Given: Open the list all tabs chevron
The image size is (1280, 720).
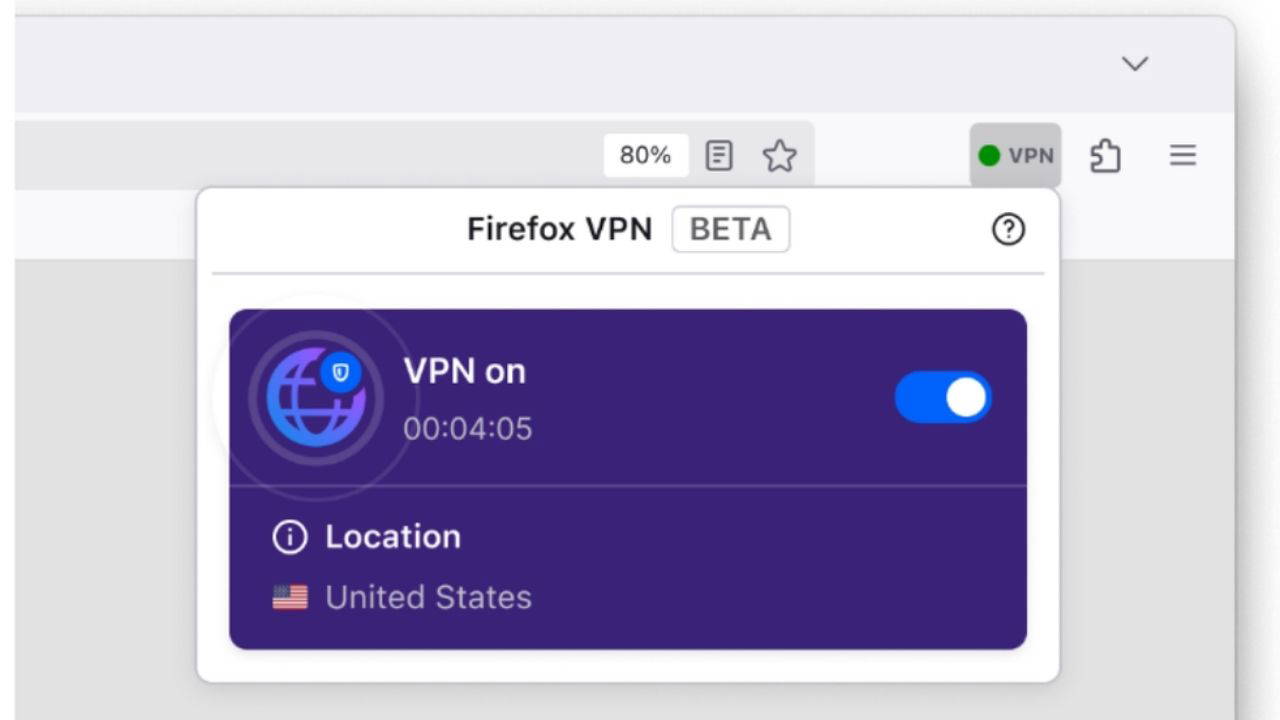Looking at the screenshot, I should [1134, 64].
